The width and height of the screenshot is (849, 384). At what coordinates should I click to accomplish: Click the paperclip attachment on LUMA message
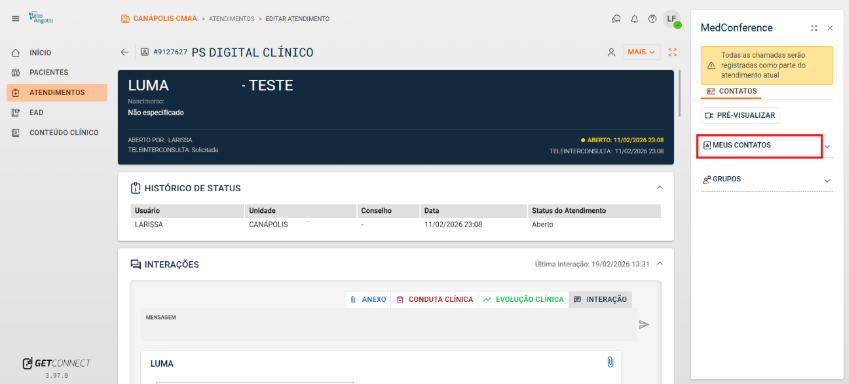point(610,362)
